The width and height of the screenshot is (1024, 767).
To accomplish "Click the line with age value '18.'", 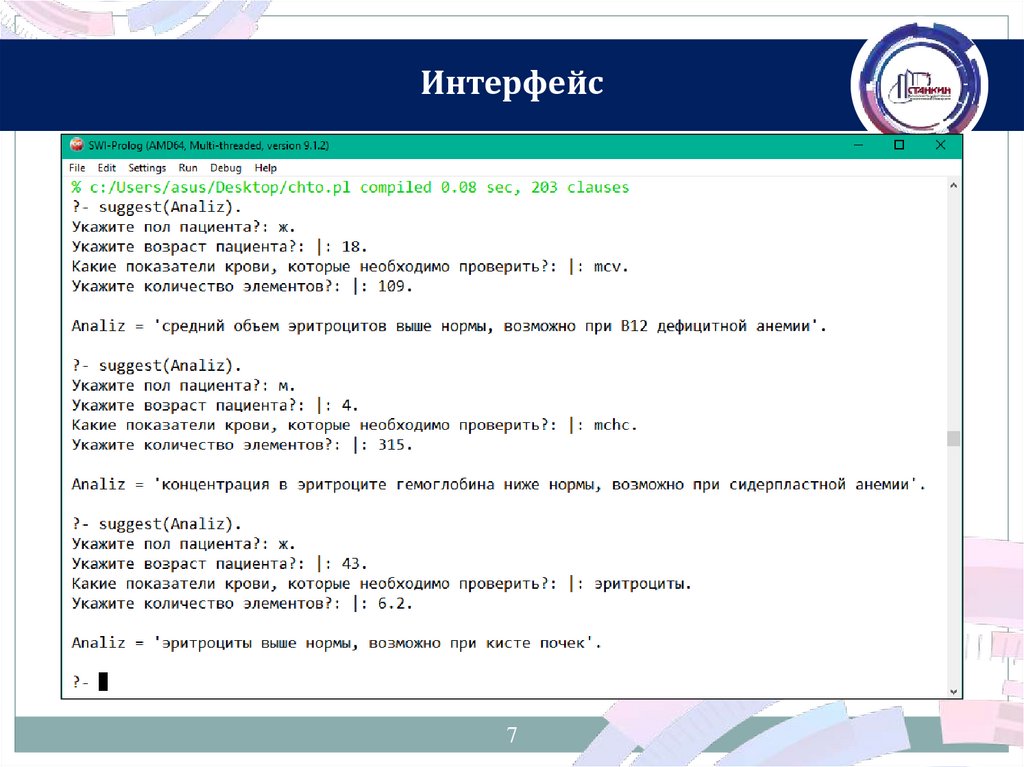I will click(x=219, y=247).
